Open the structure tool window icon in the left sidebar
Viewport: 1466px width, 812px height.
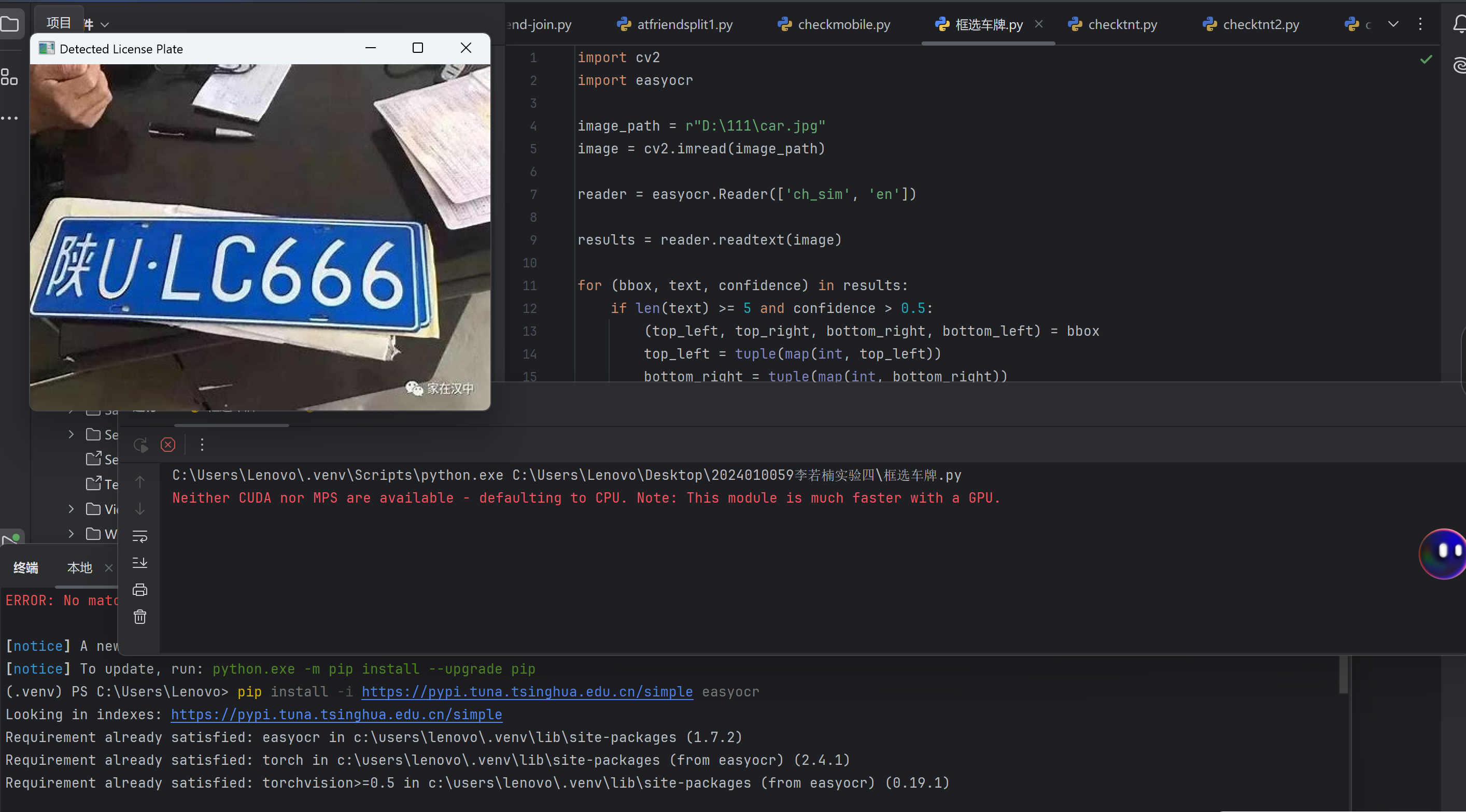[10, 77]
